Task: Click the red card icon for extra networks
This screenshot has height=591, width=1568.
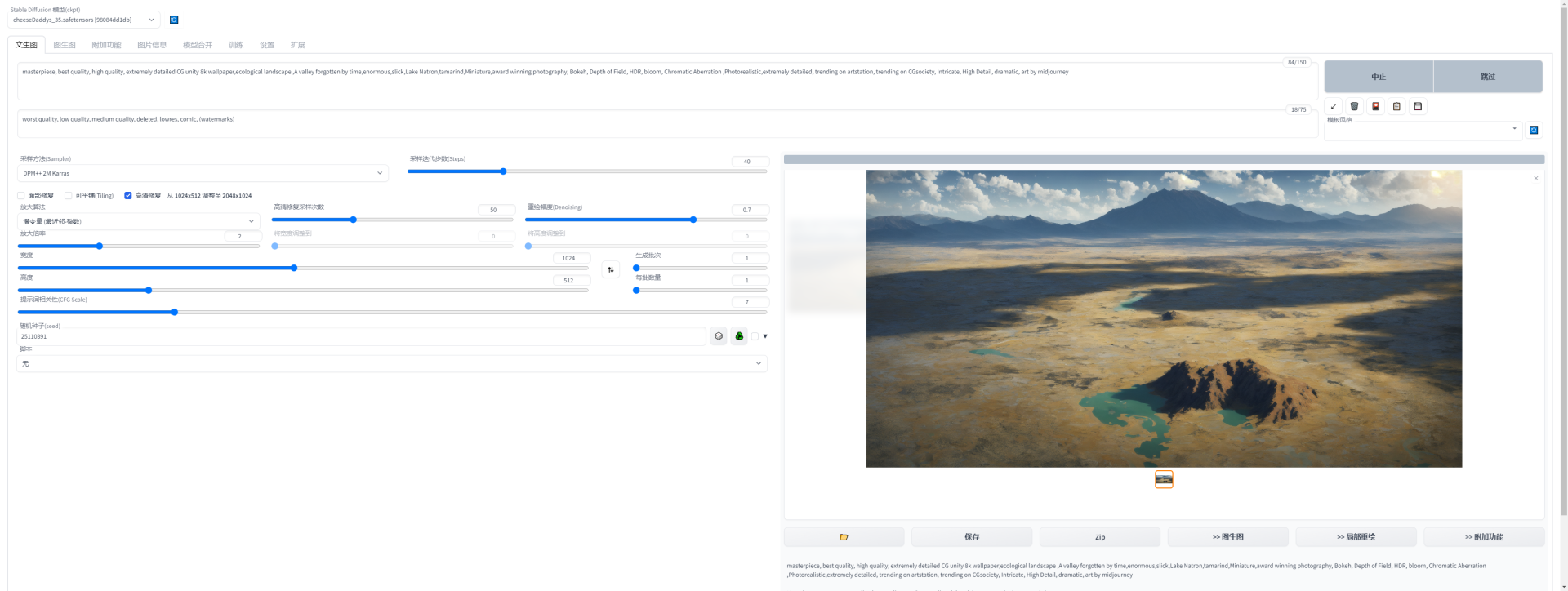Action: (1376, 106)
